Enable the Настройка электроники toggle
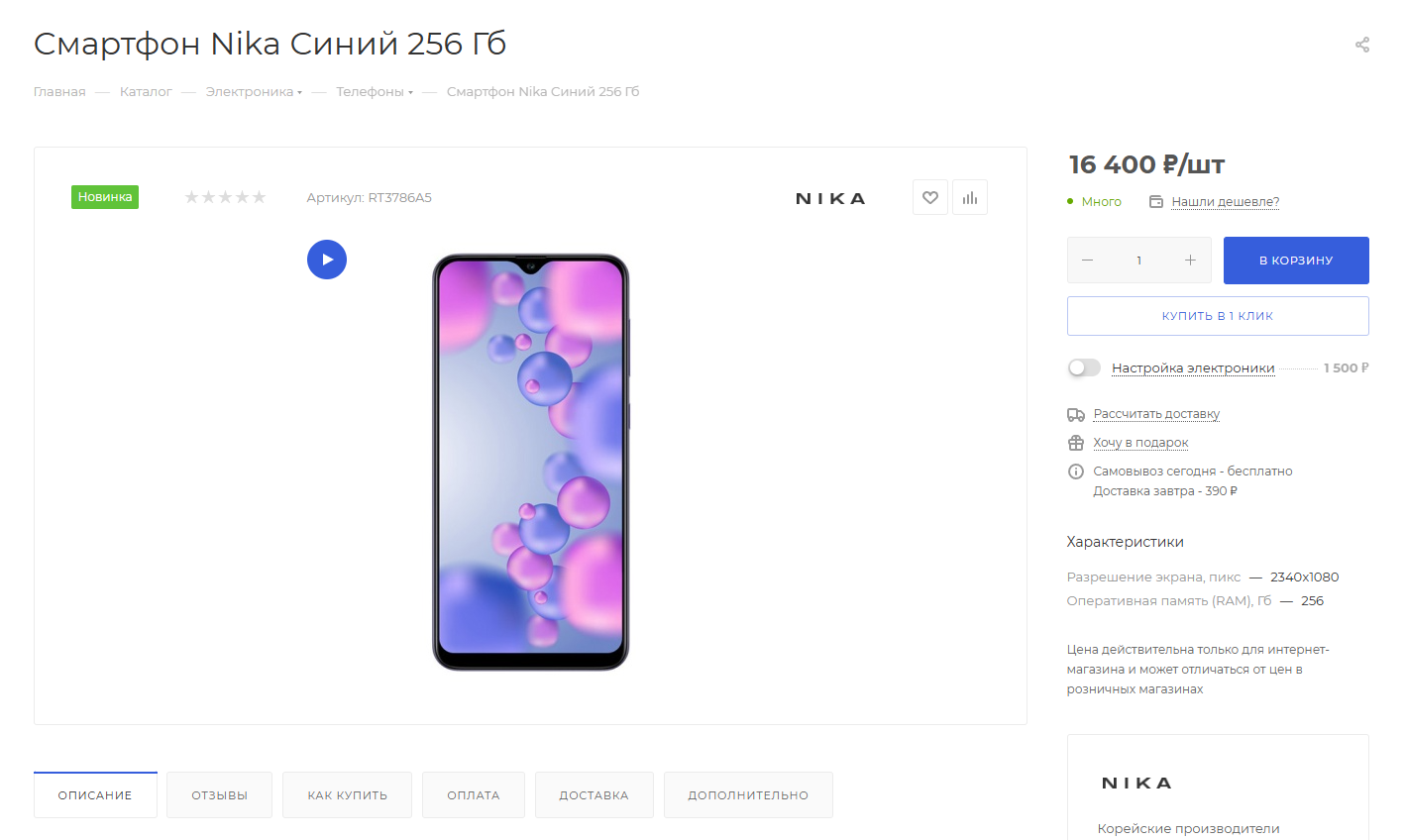Screen dimensions: 1405x840 pyautogui.click(x=1084, y=367)
